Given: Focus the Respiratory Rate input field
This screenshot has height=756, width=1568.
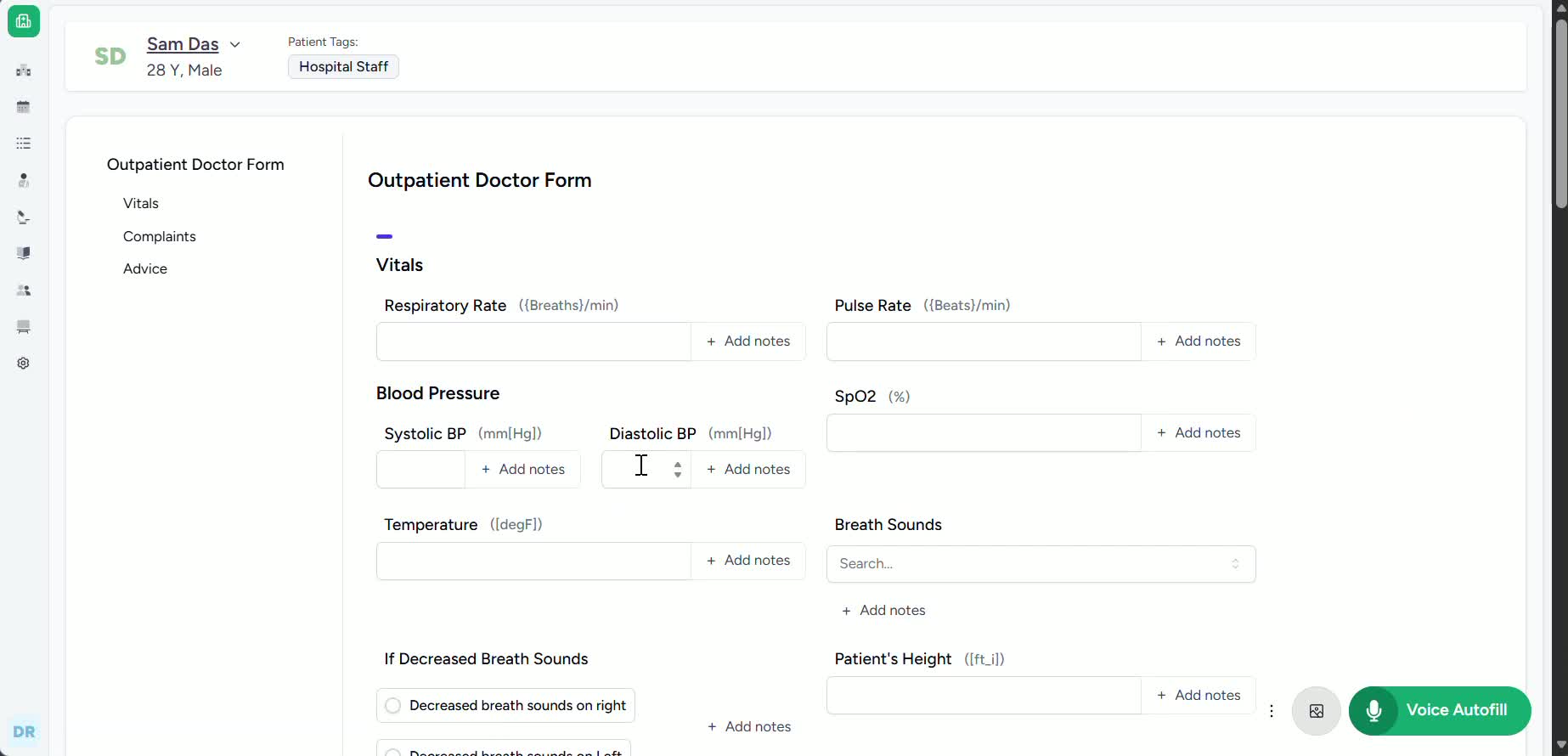Looking at the screenshot, I should [533, 341].
